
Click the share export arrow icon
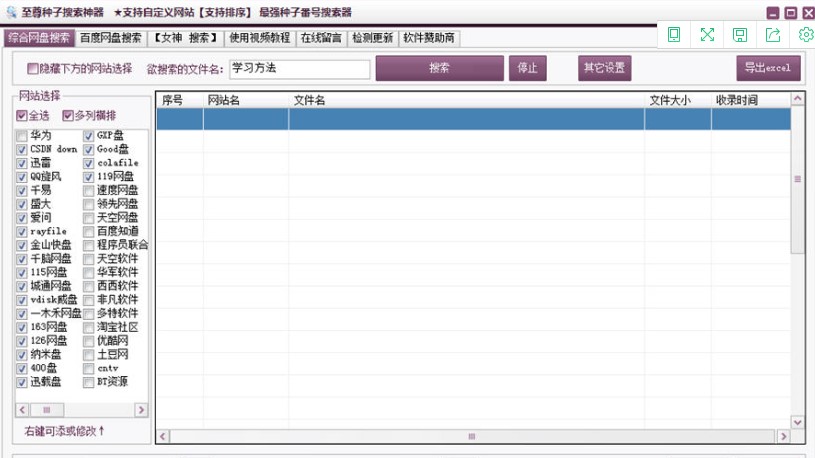773,35
